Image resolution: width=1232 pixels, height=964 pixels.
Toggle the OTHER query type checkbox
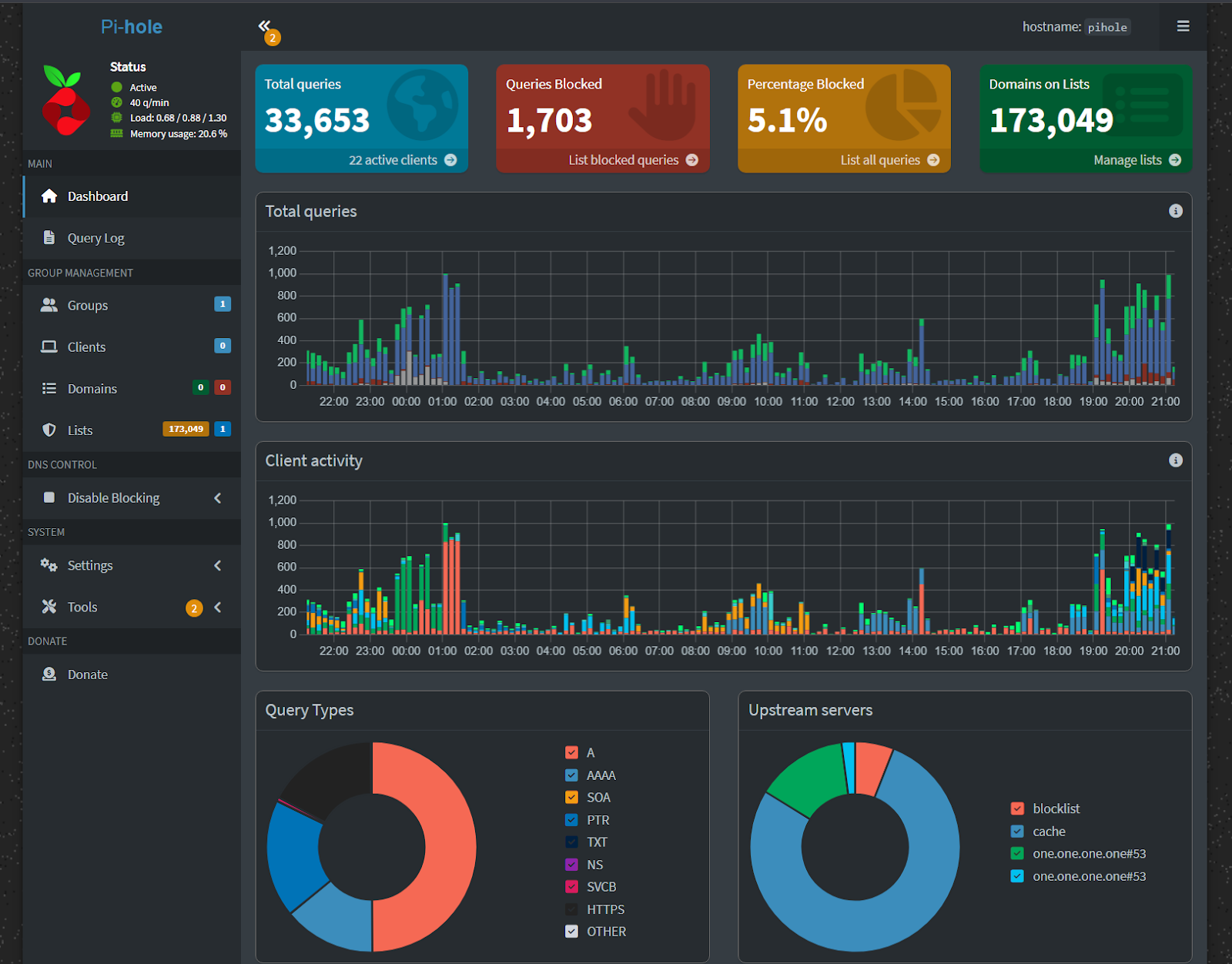[571, 932]
